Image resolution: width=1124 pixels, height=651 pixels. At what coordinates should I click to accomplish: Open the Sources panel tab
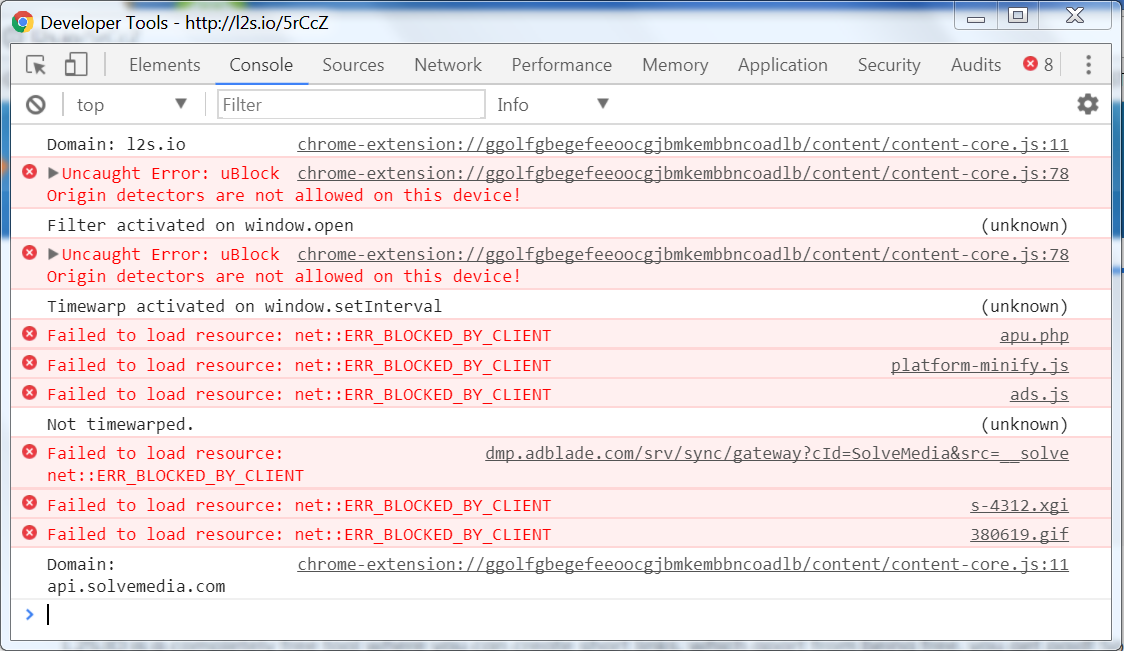coord(353,64)
